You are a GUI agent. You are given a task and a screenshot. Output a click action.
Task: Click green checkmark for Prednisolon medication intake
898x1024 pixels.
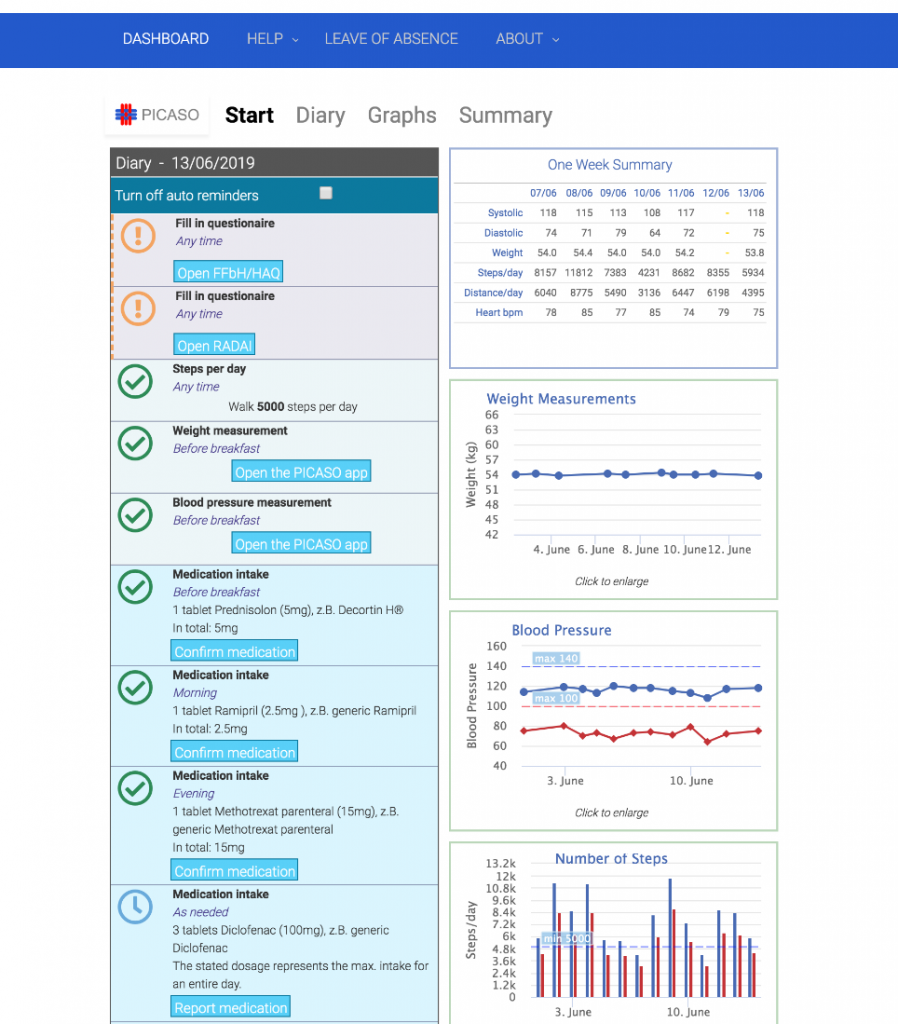[x=135, y=587]
